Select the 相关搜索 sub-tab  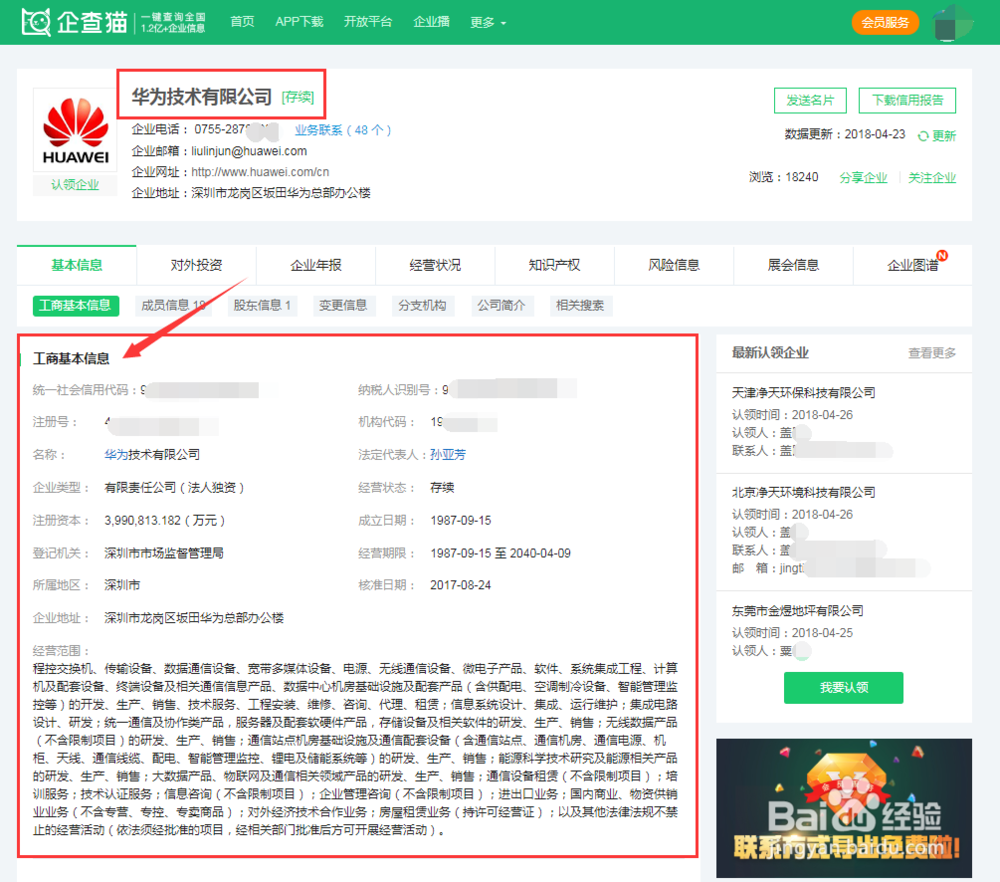click(x=580, y=305)
